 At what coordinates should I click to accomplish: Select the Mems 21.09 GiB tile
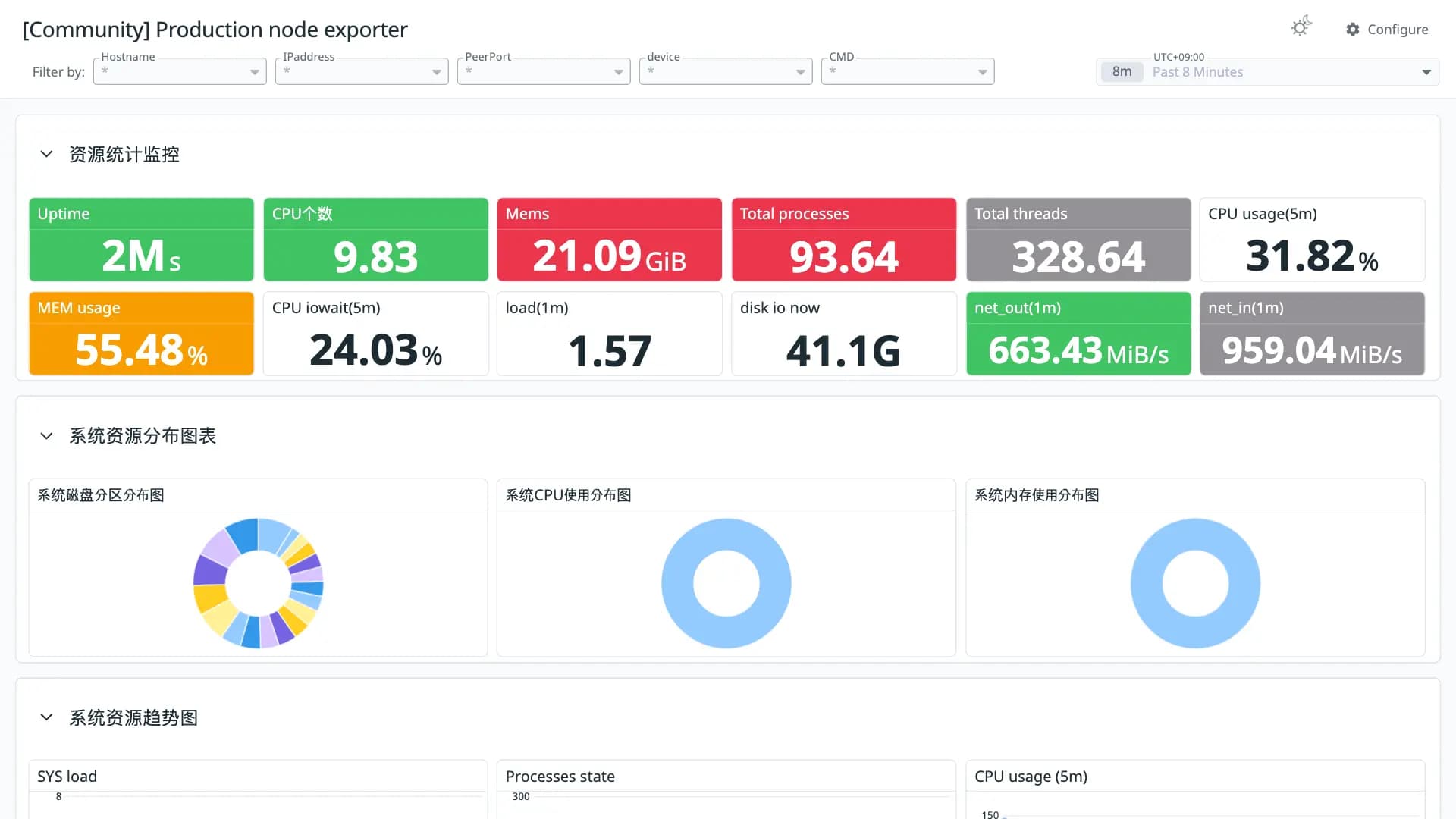[609, 240]
